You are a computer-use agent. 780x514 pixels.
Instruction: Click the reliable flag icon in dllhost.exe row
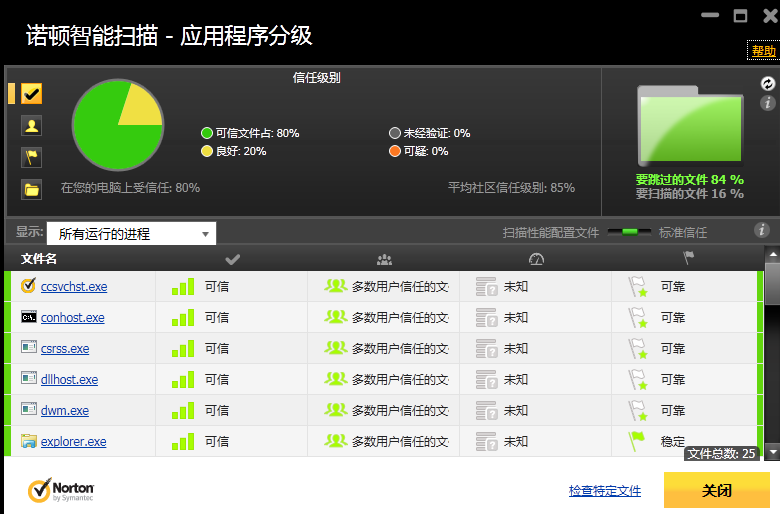click(638, 380)
